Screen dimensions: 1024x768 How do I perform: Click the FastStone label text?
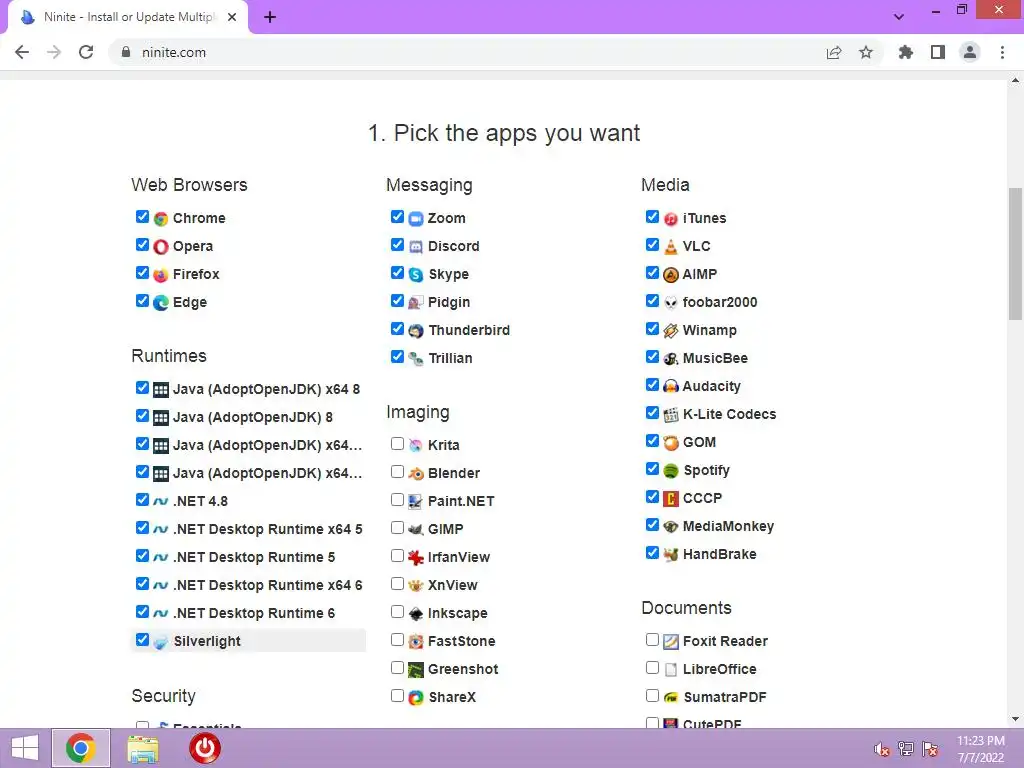462,641
